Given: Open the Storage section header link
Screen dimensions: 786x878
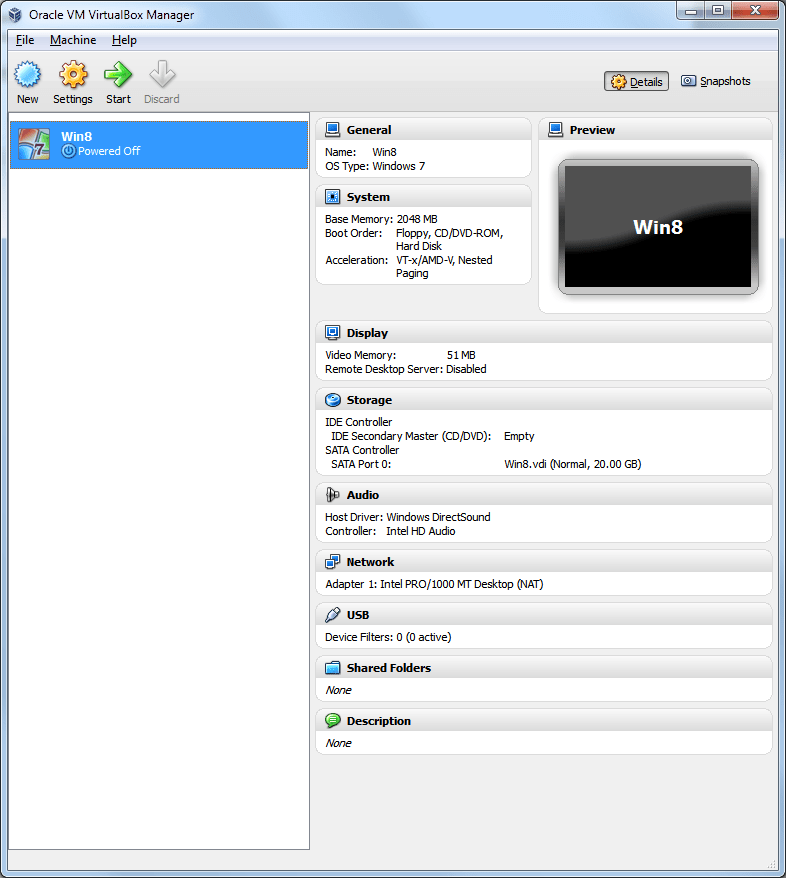Looking at the screenshot, I should pyautogui.click(x=369, y=400).
